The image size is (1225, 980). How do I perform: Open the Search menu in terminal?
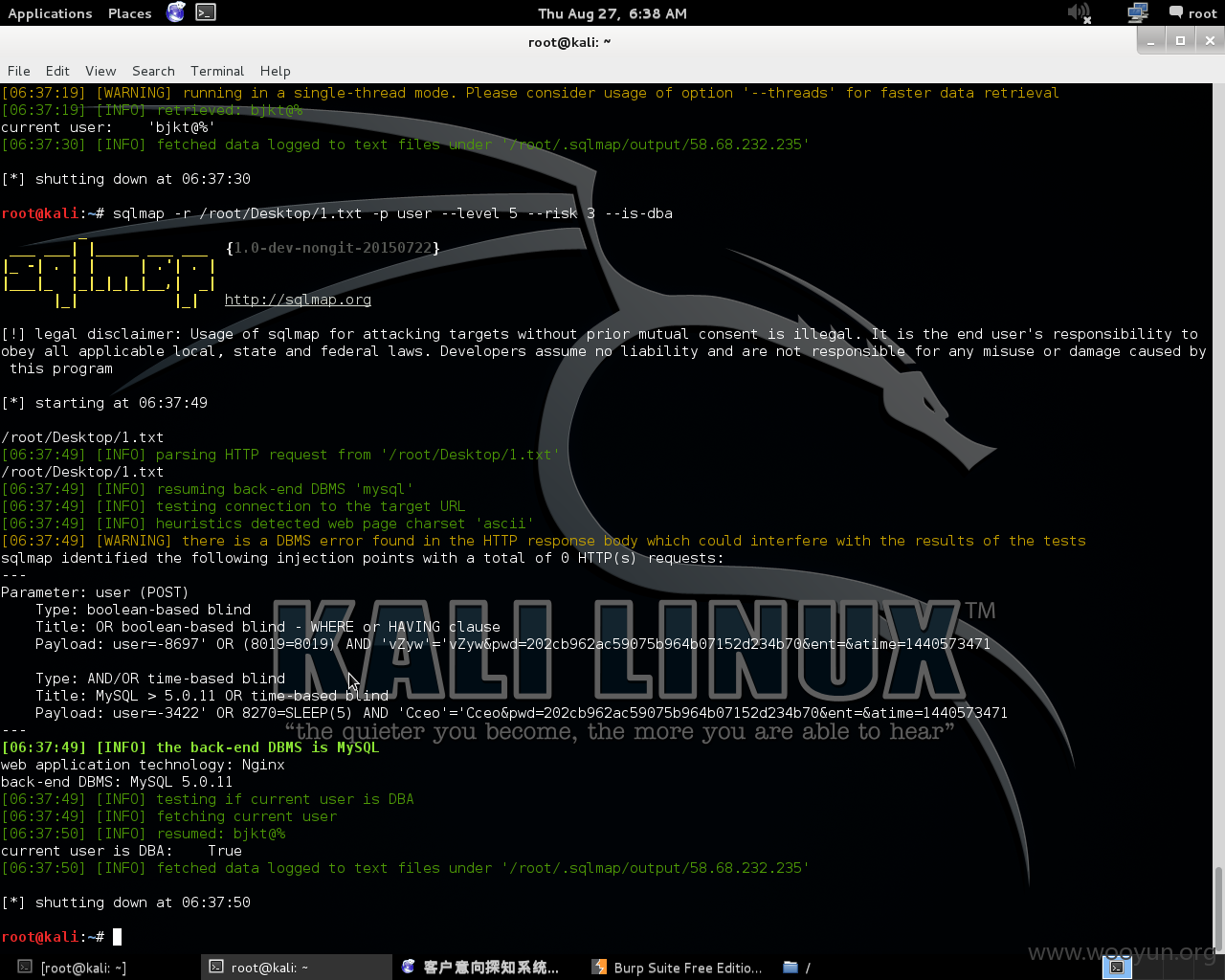(153, 71)
